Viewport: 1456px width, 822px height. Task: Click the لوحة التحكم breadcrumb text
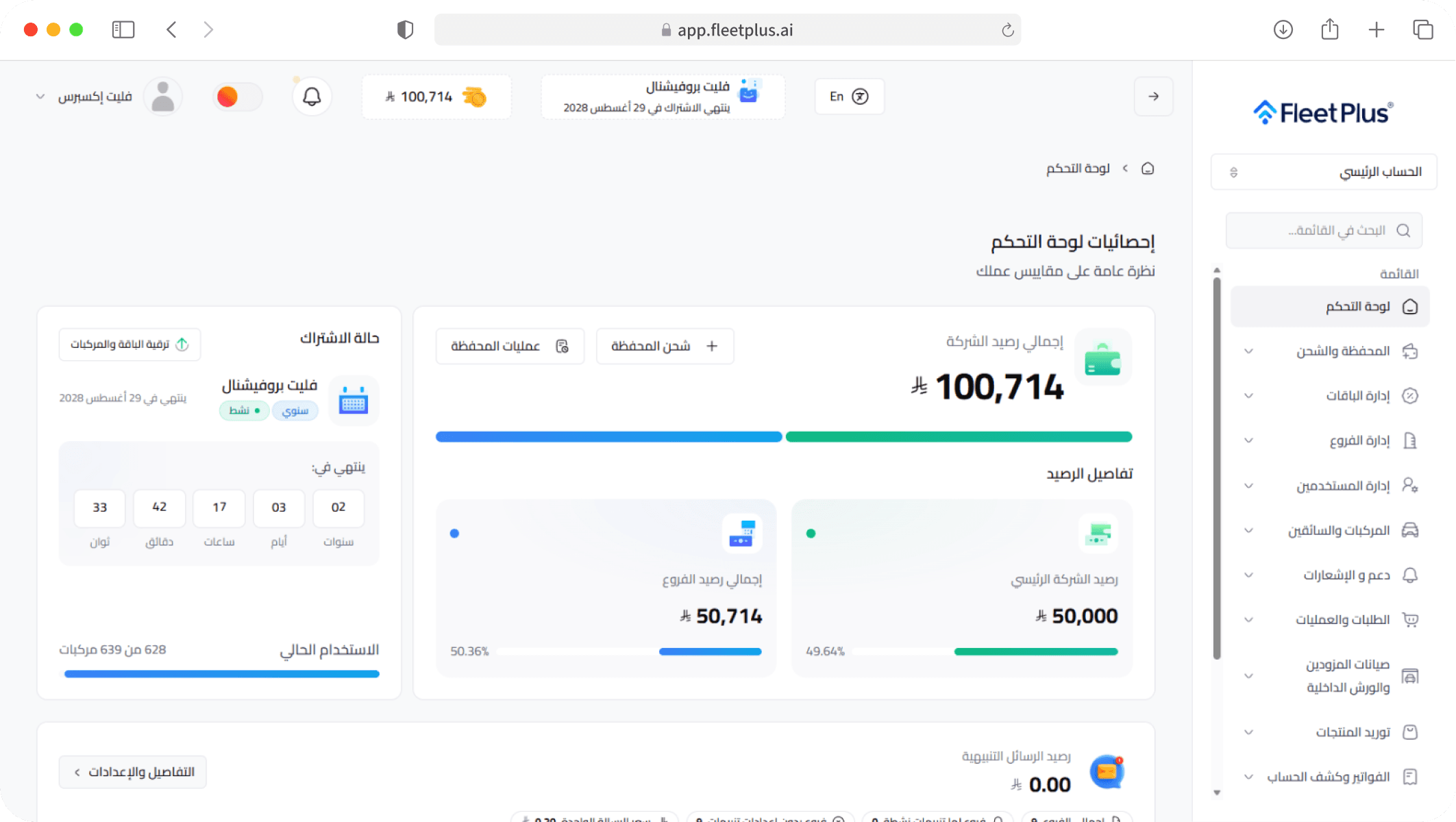[x=1078, y=169]
